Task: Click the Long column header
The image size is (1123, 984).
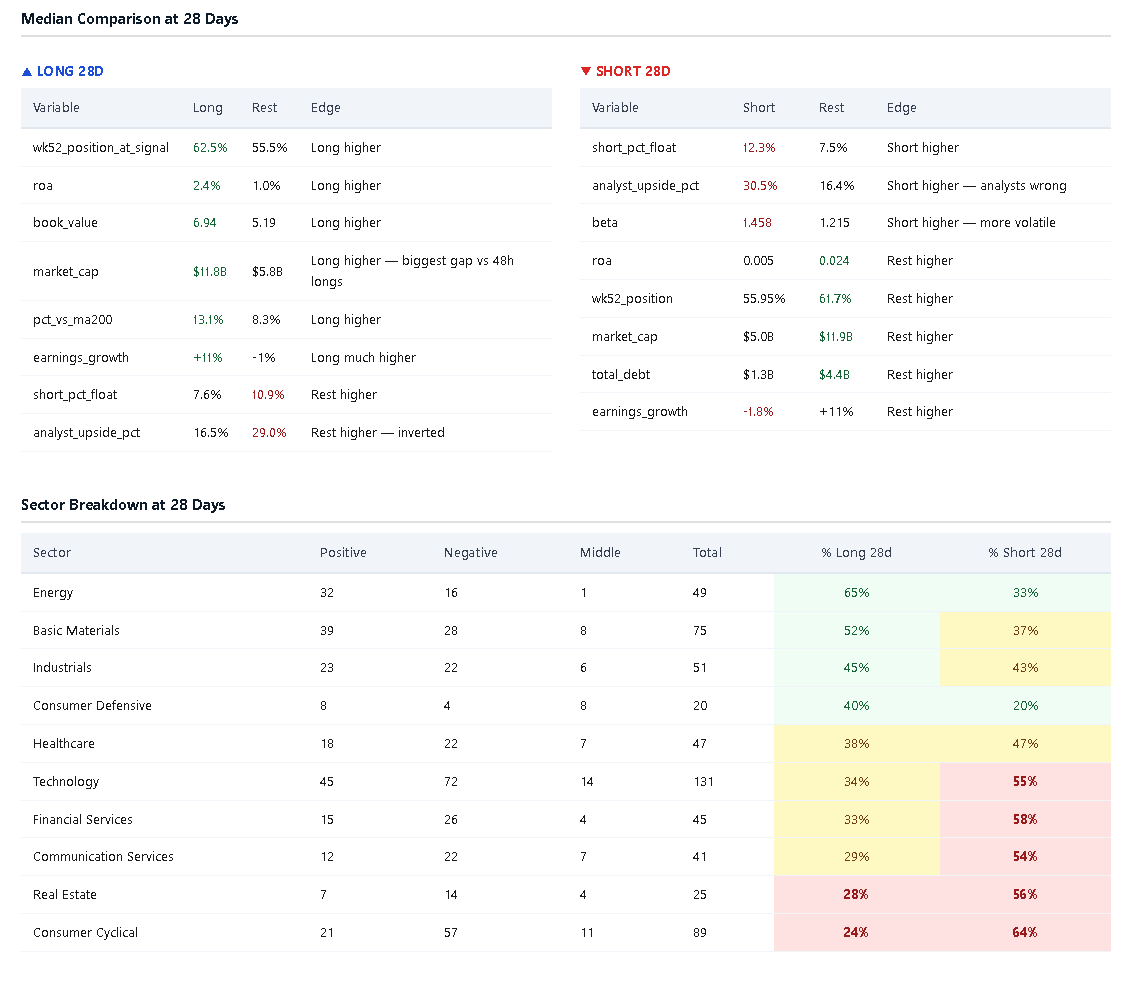Action: click(208, 108)
